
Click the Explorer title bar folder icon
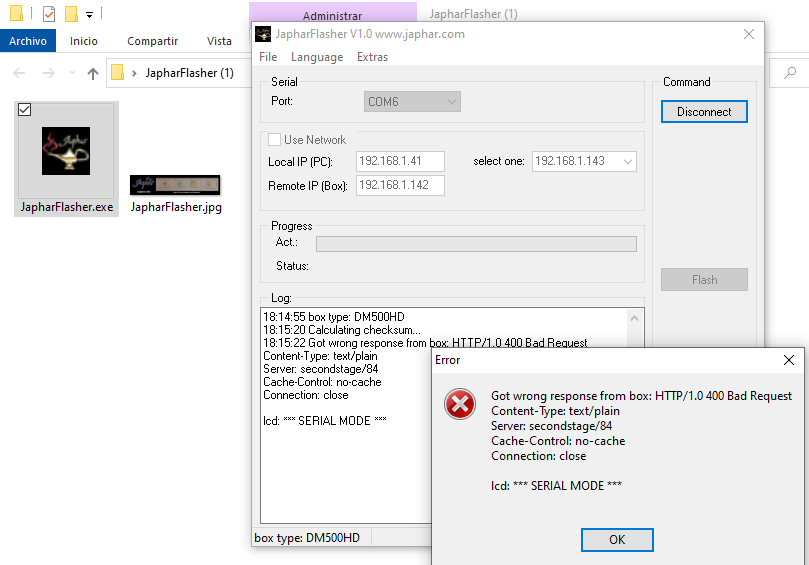pyautogui.click(x=16, y=13)
